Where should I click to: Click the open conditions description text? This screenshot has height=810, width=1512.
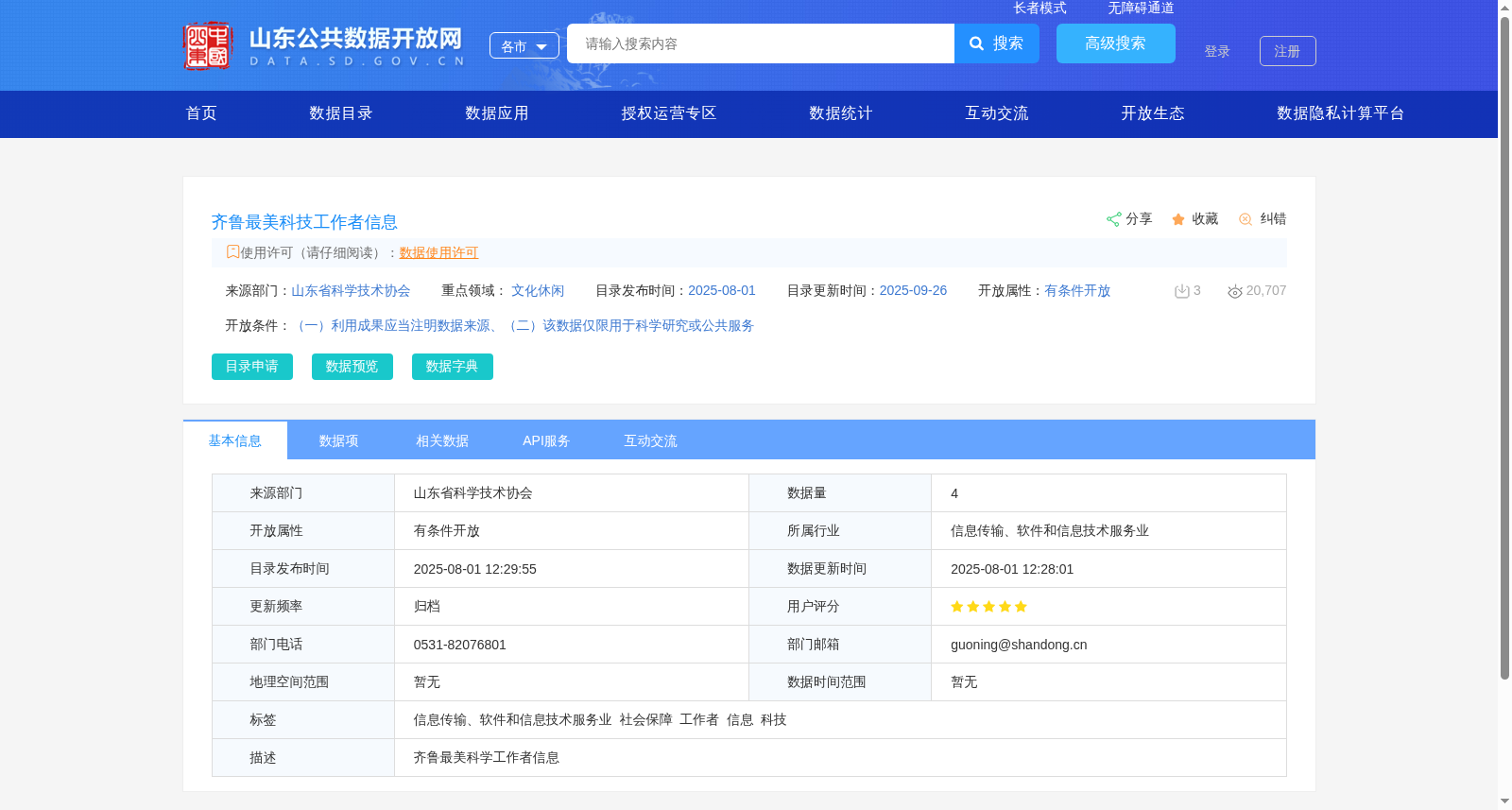point(524,326)
